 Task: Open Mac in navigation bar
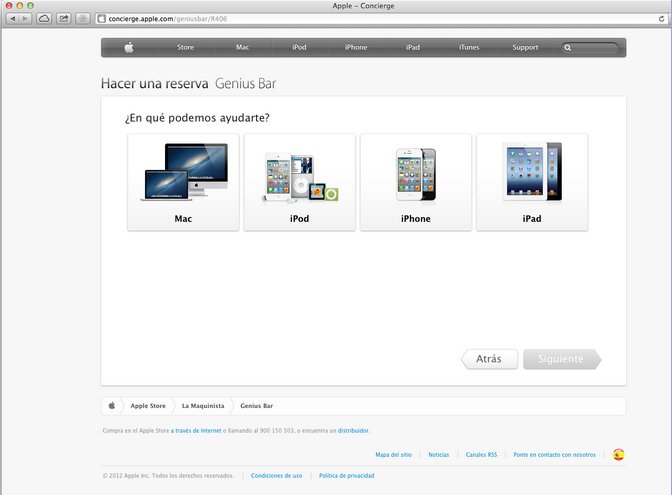[243, 48]
